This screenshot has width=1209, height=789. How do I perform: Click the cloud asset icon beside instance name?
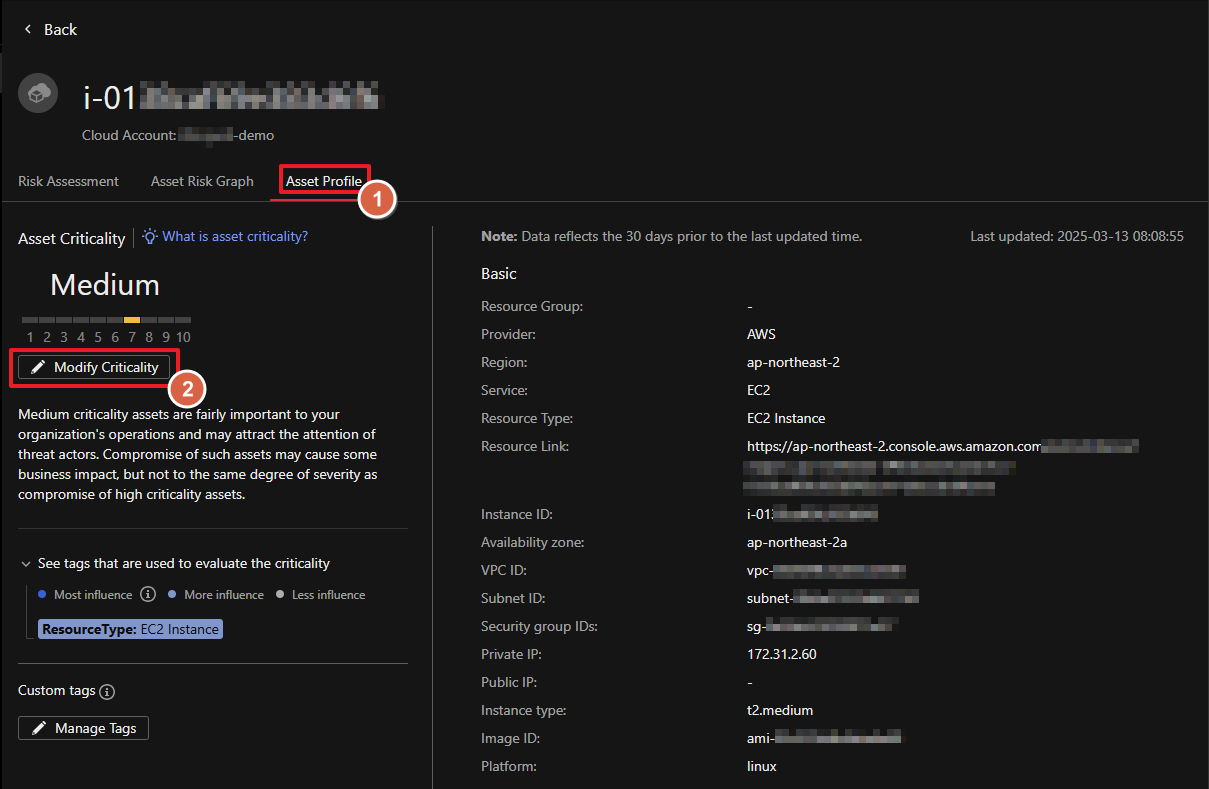pyautogui.click(x=38, y=94)
